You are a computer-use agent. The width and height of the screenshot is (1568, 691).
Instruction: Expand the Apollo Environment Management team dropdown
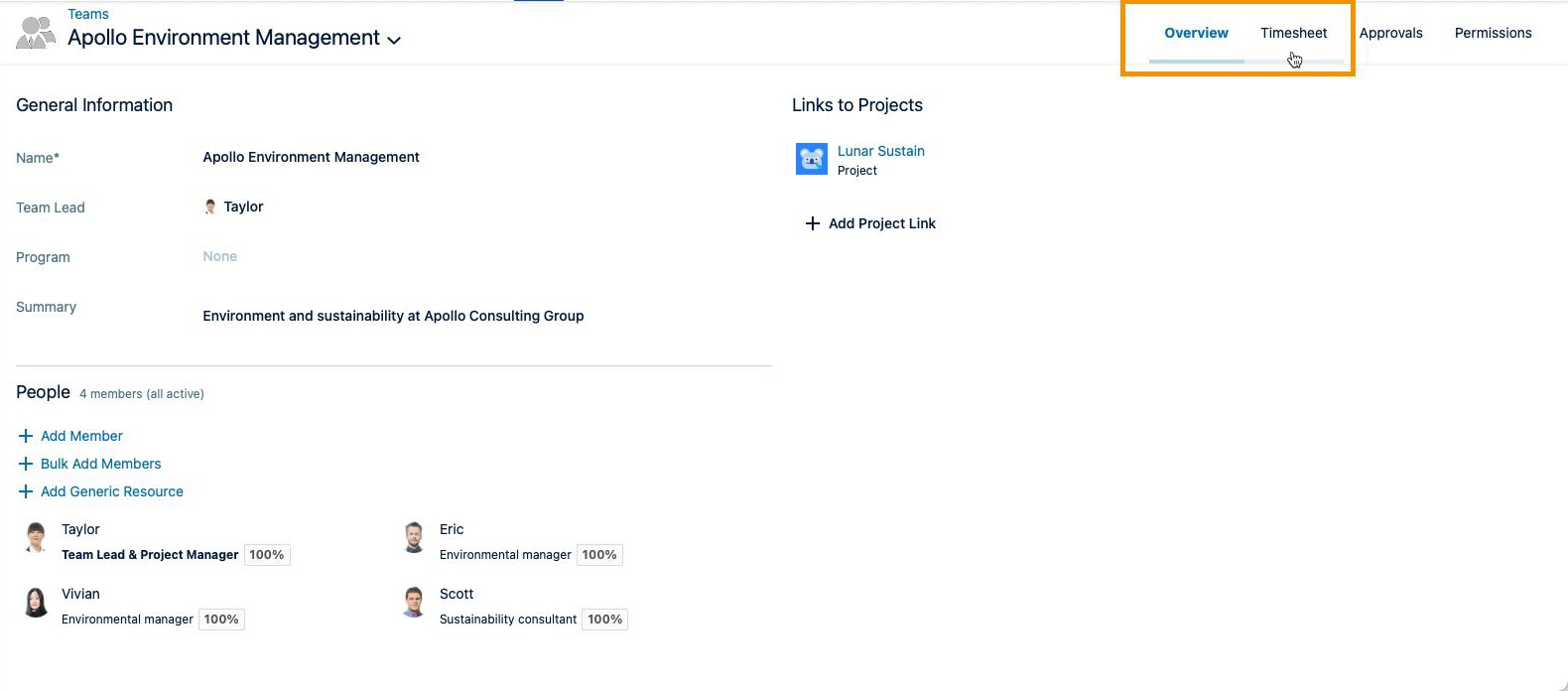click(394, 40)
